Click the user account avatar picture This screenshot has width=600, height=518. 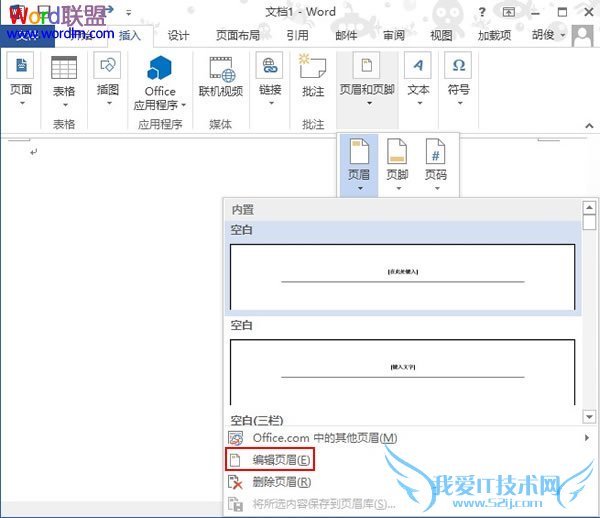click(582, 36)
